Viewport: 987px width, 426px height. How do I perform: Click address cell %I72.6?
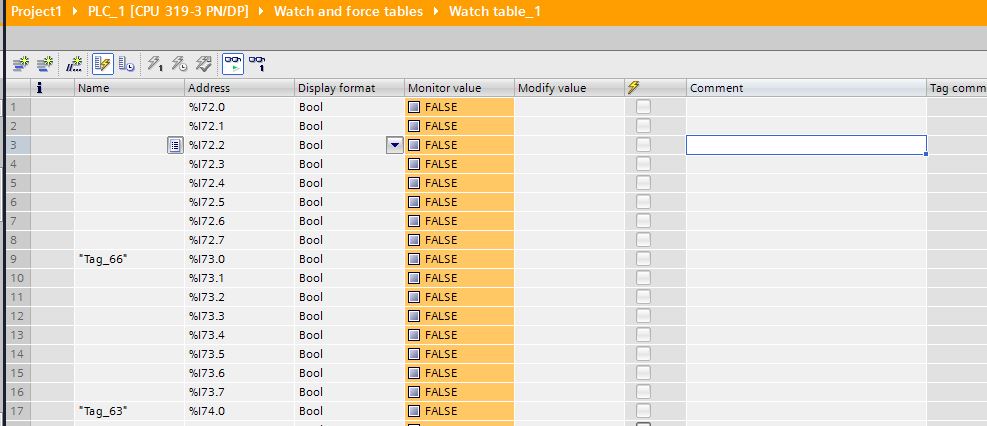[x=240, y=221]
